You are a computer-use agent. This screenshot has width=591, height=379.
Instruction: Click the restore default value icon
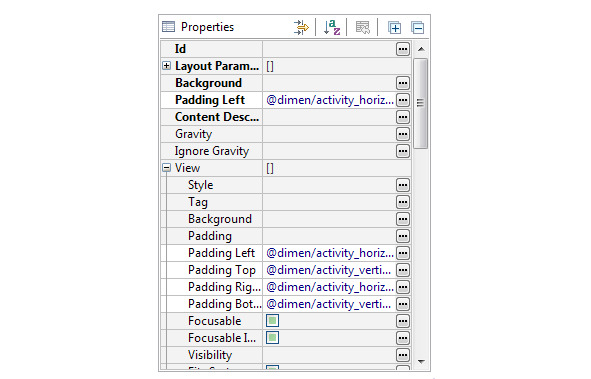[x=363, y=28]
